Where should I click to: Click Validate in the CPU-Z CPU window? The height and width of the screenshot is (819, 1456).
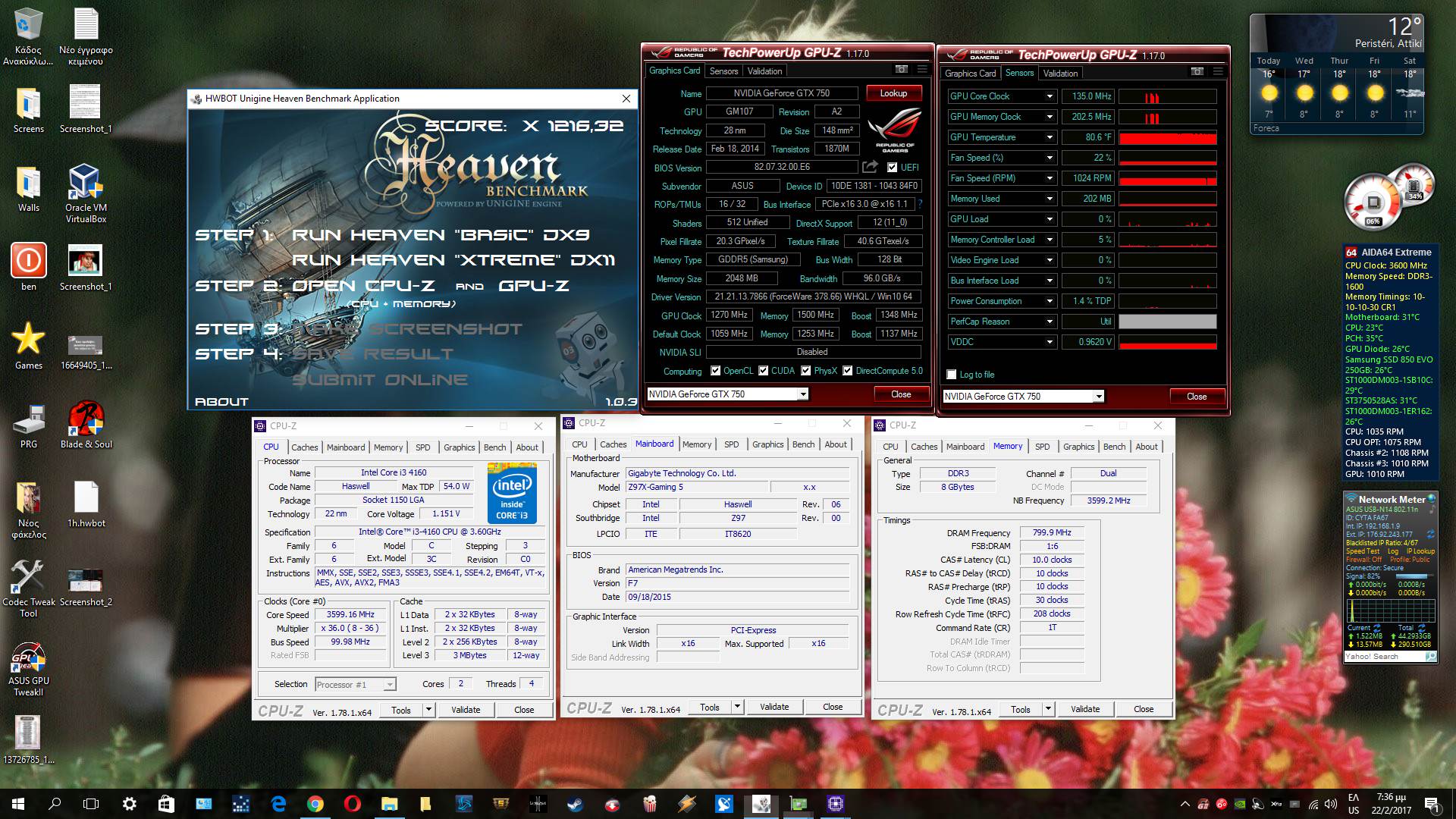click(x=466, y=710)
